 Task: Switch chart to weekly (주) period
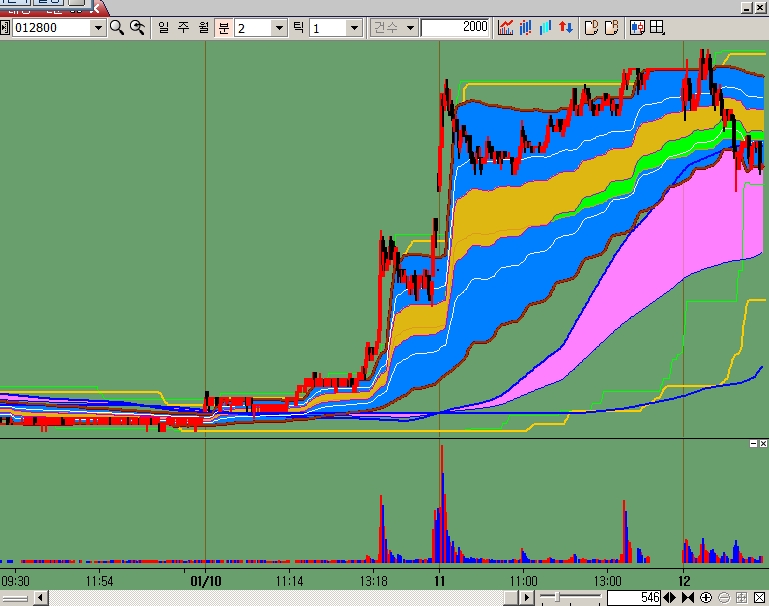click(x=183, y=28)
